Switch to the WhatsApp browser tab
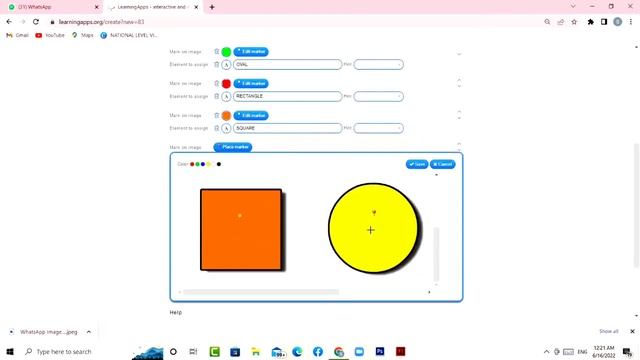Viewport: 640px width, 360px height. pos(53,7)
